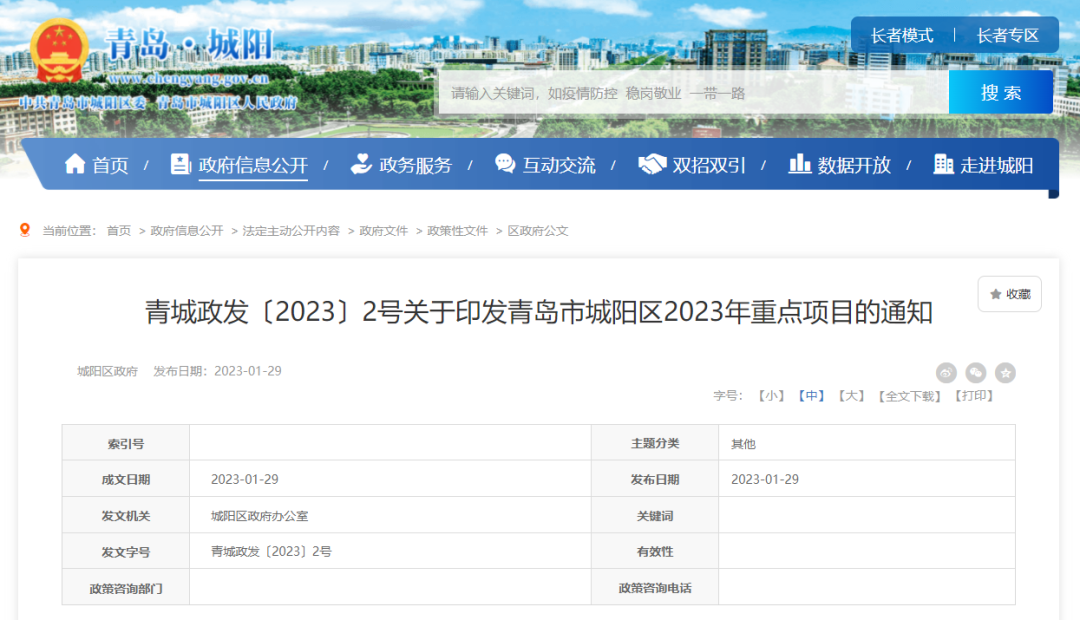This screenshot has width=1080, height=620.
Task: Click the chat bubble icon beside 互动交流
Action: [505, 164]
